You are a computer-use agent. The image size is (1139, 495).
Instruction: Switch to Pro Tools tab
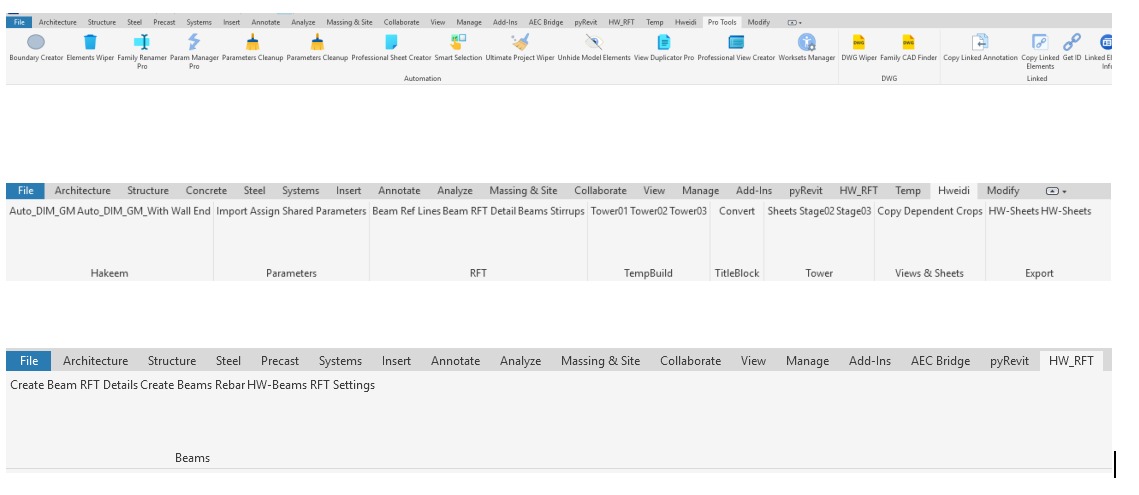pyautogui.click(x=722, y=23)
